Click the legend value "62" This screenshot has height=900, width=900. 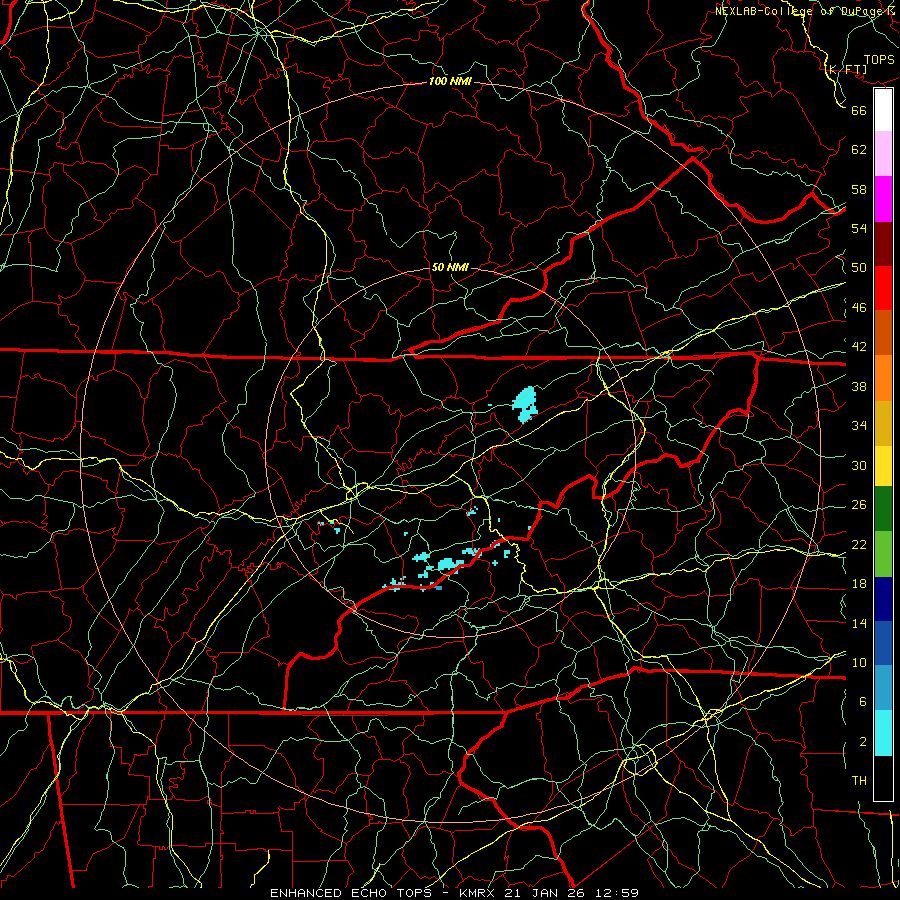[x=859, y=150]
